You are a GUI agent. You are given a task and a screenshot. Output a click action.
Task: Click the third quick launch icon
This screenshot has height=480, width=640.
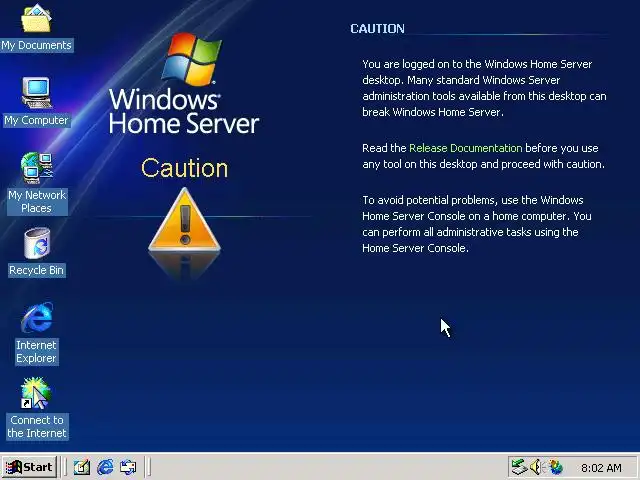[128, 467]
